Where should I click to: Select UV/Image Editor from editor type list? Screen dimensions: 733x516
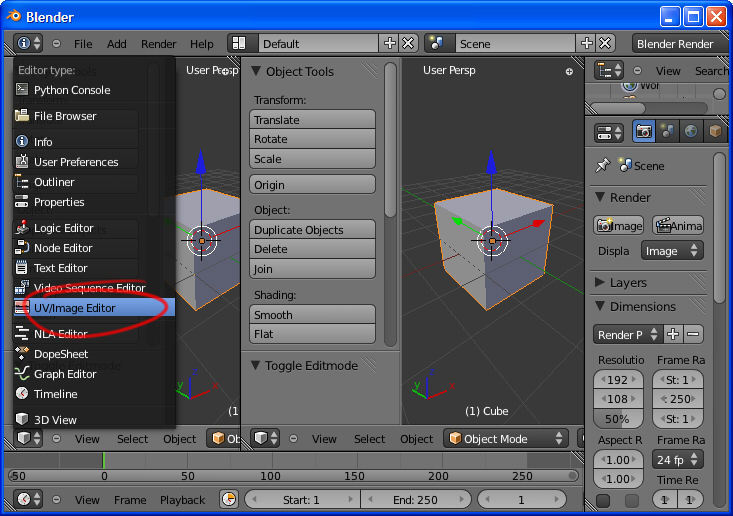tap(75, 308)
